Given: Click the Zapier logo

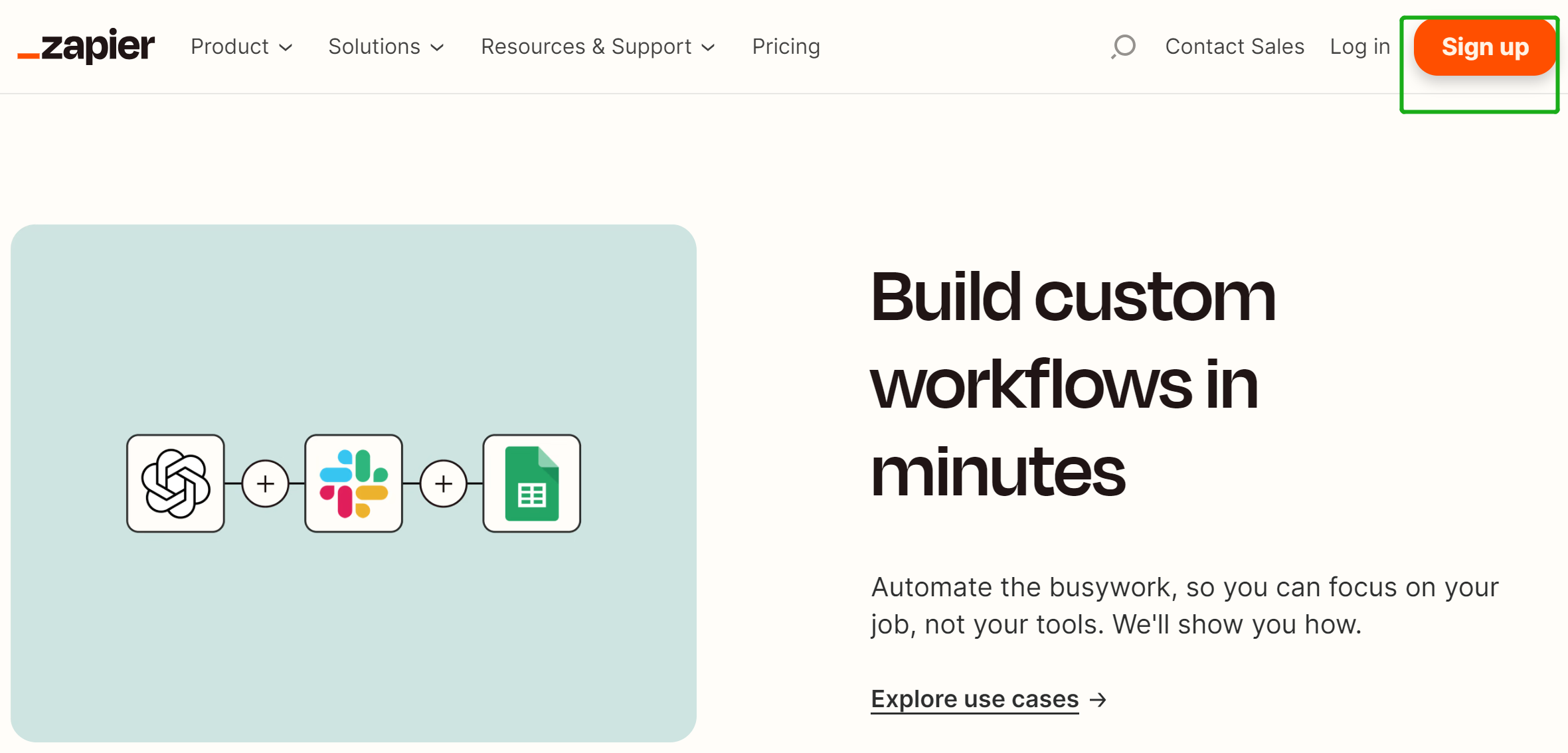Looking at the screenshot, I should click(x=86, y=46).
